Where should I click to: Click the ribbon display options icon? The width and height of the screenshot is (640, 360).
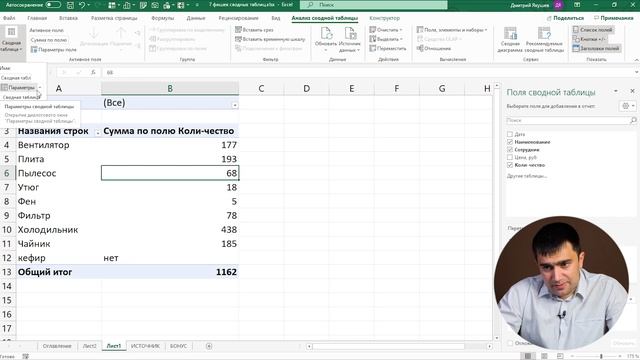coord(577,5)
